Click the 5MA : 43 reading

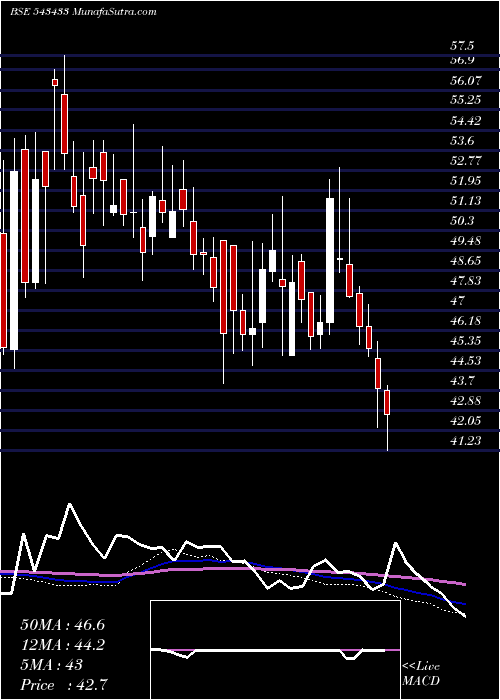tap(51, 665)
